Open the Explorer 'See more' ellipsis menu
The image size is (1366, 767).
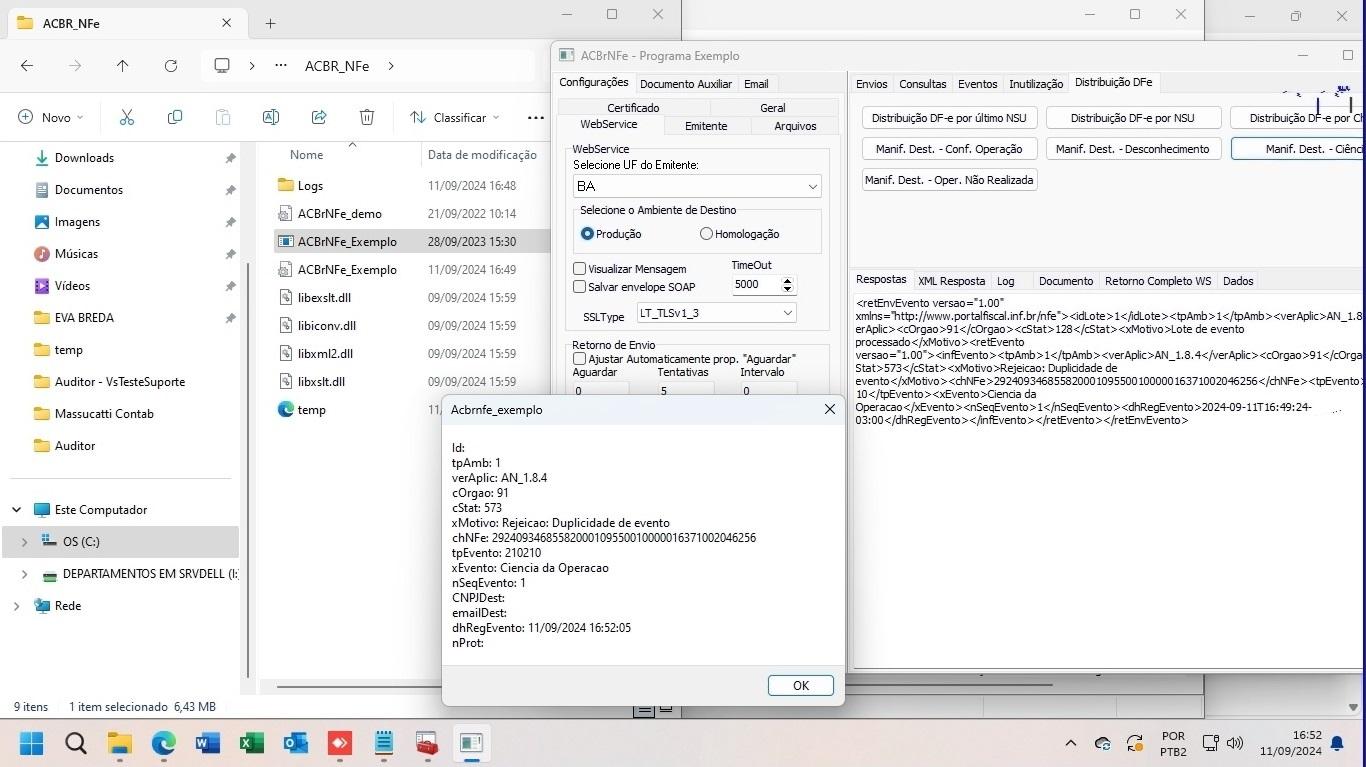pos(536,117)
